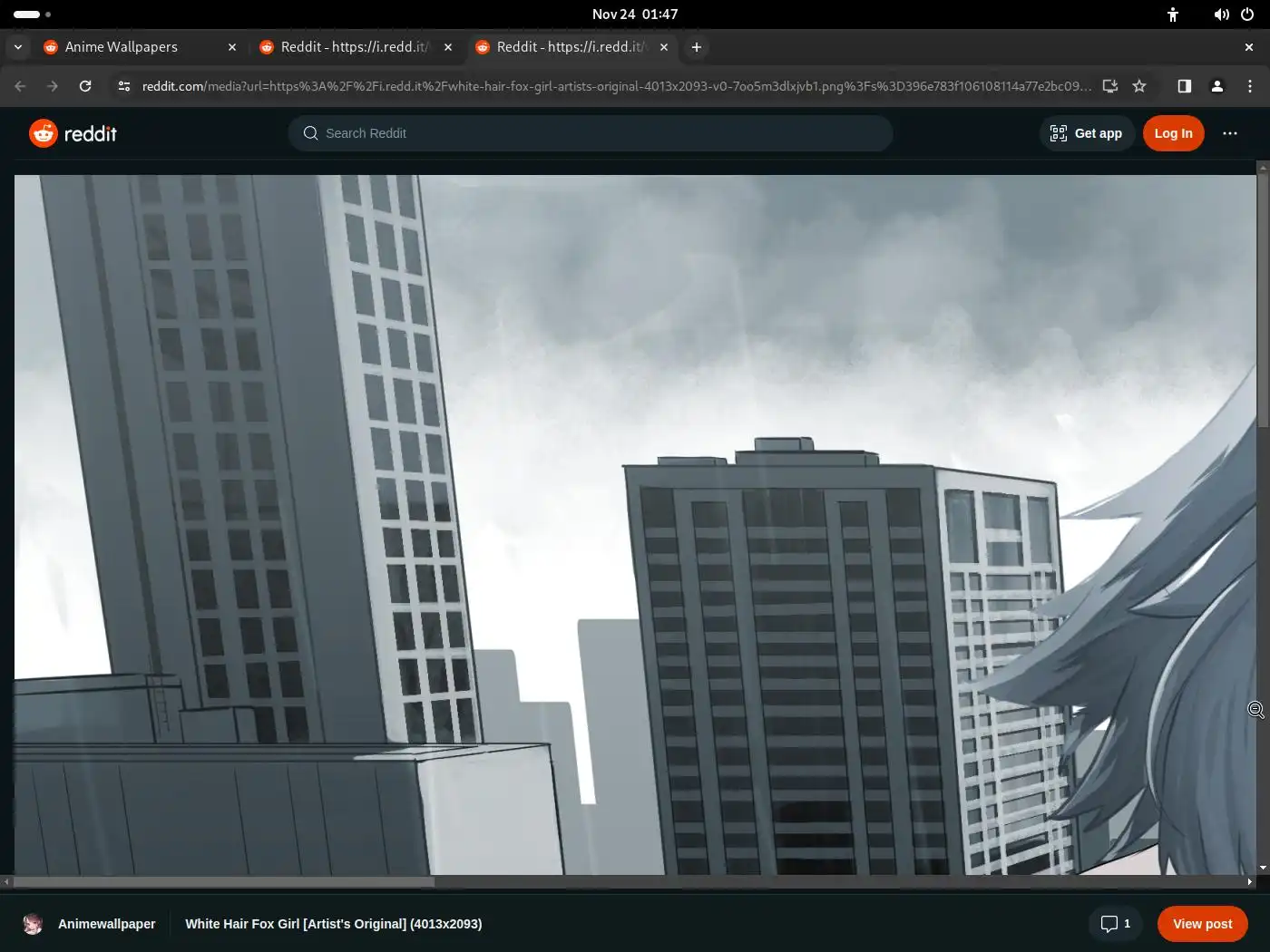Image resolution: width=1270 pixels, height=952 pixels.
Task: Bookmark this page with the star icon
Action: click(1139, 86)
